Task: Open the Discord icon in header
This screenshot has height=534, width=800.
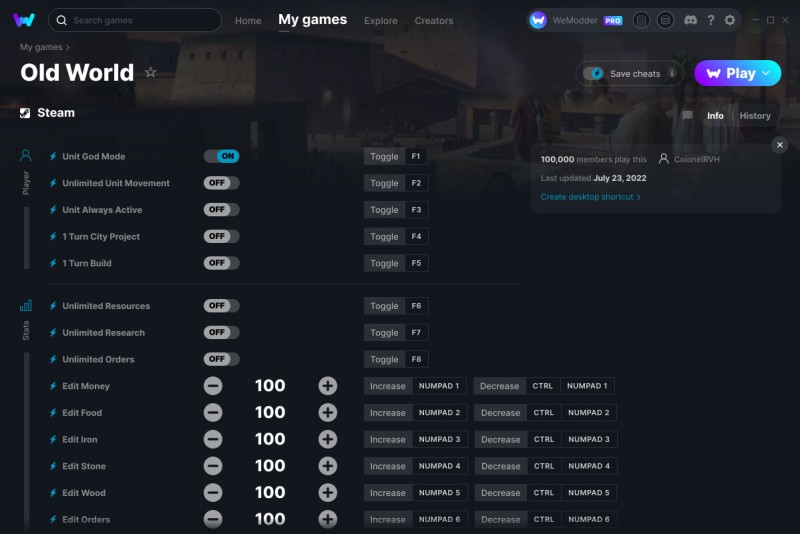Action: [690, 20]
